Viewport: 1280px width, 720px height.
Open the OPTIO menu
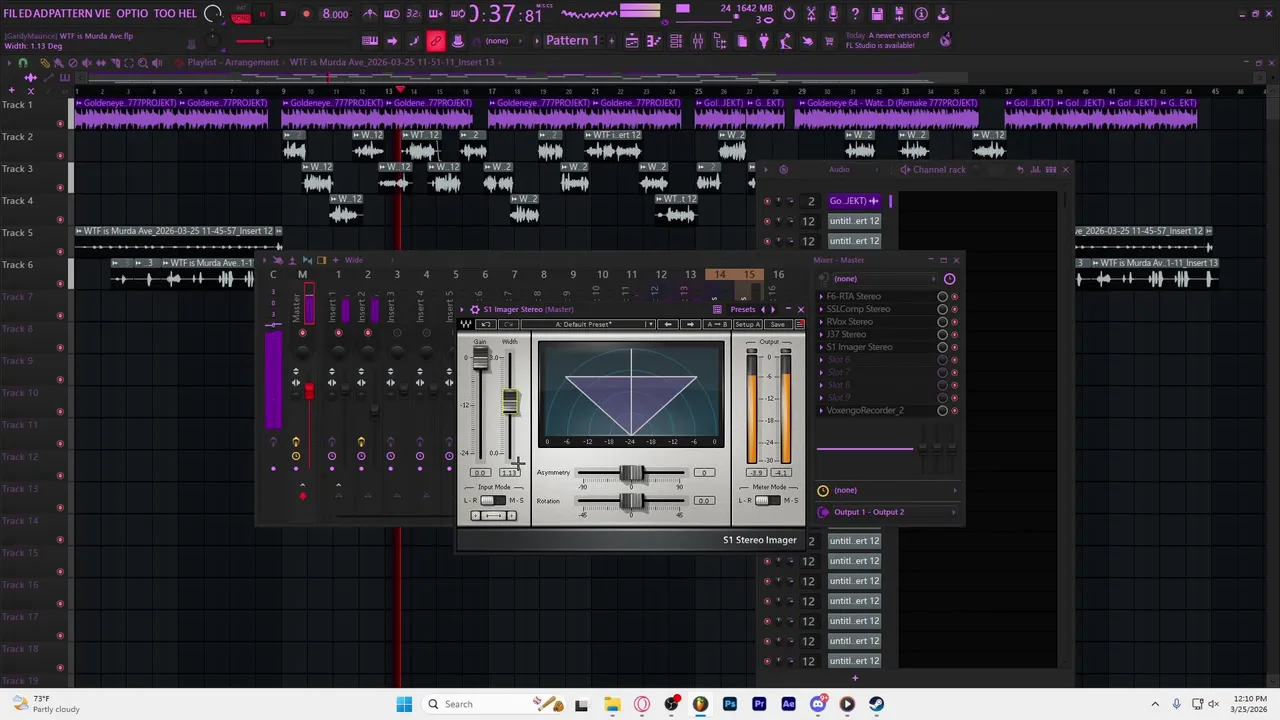pyautogui.click(x=132, y=14)
